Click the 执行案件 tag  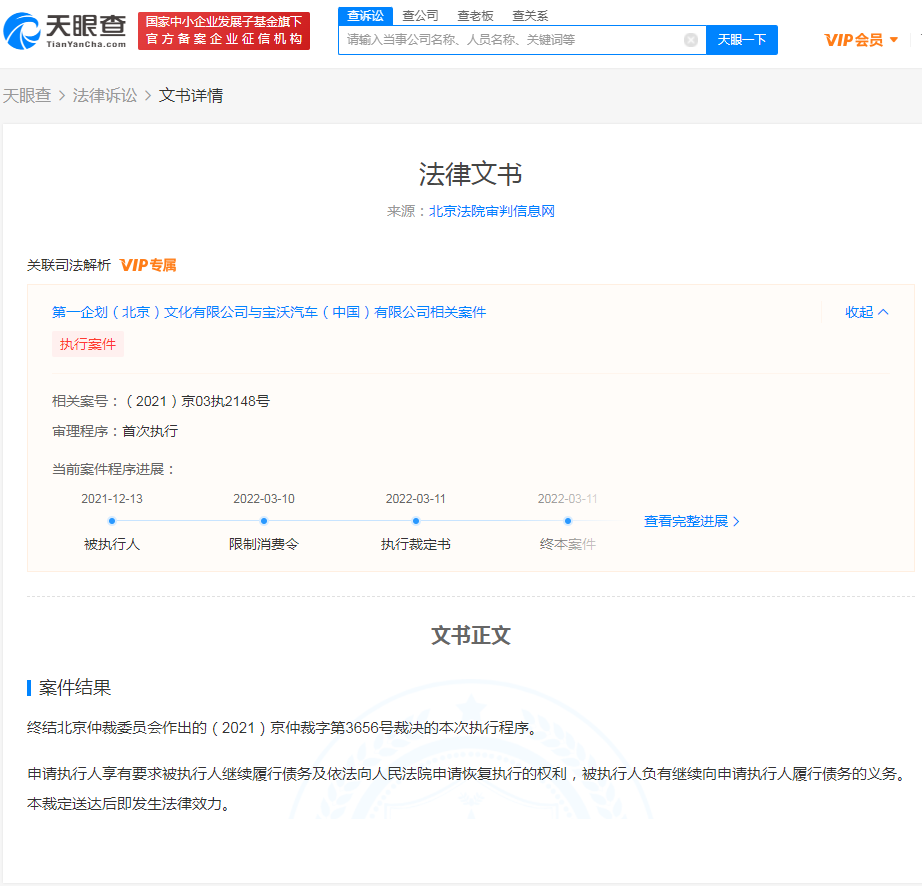[88, 344]
